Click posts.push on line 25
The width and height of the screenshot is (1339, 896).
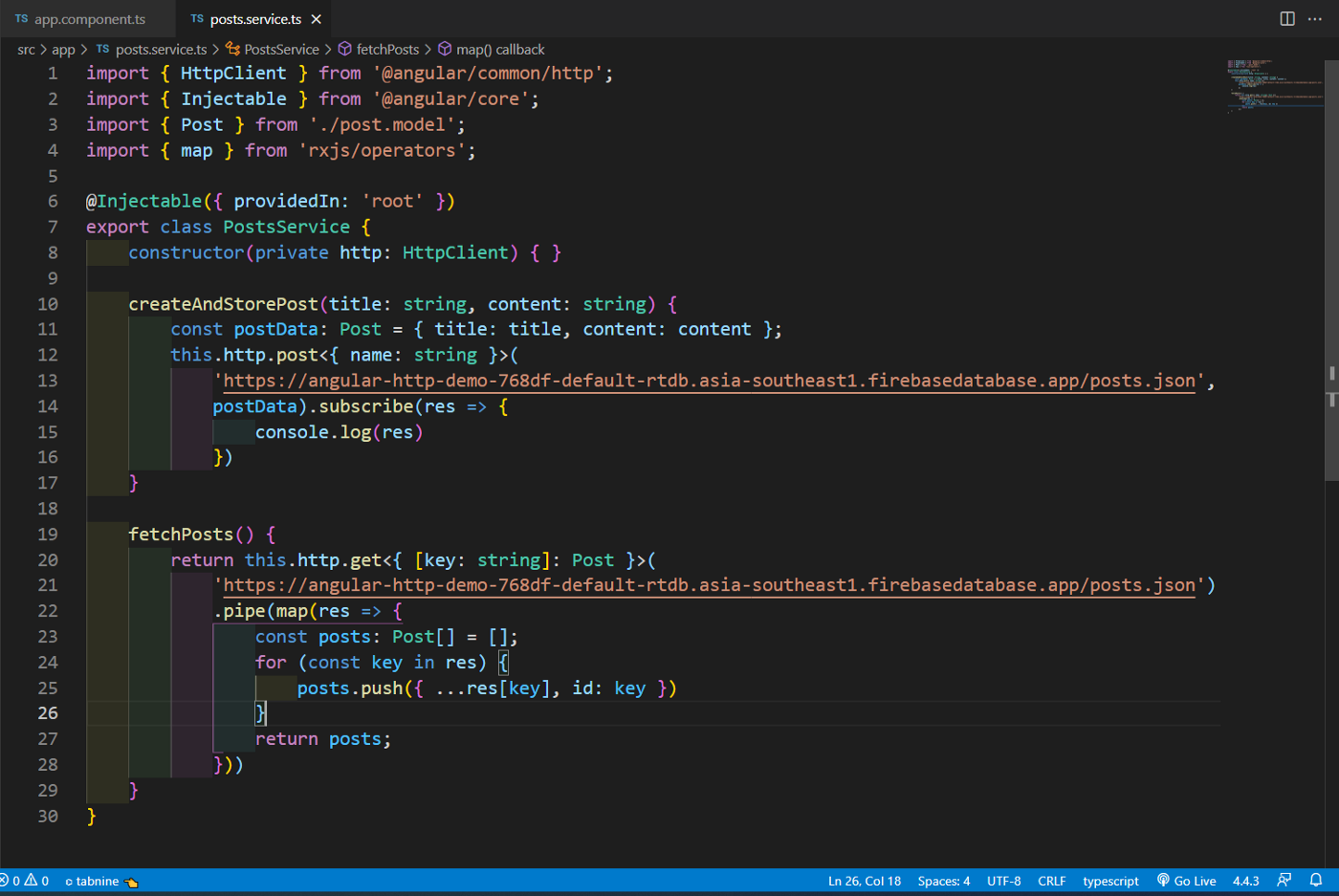tap(350, 688)
